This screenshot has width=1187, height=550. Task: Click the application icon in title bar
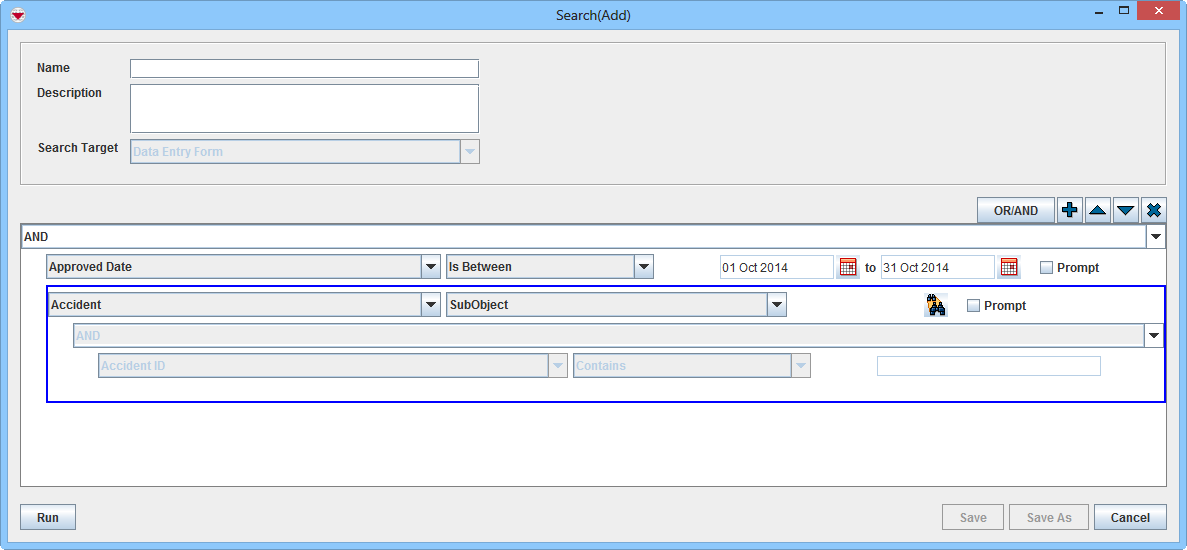17,15
